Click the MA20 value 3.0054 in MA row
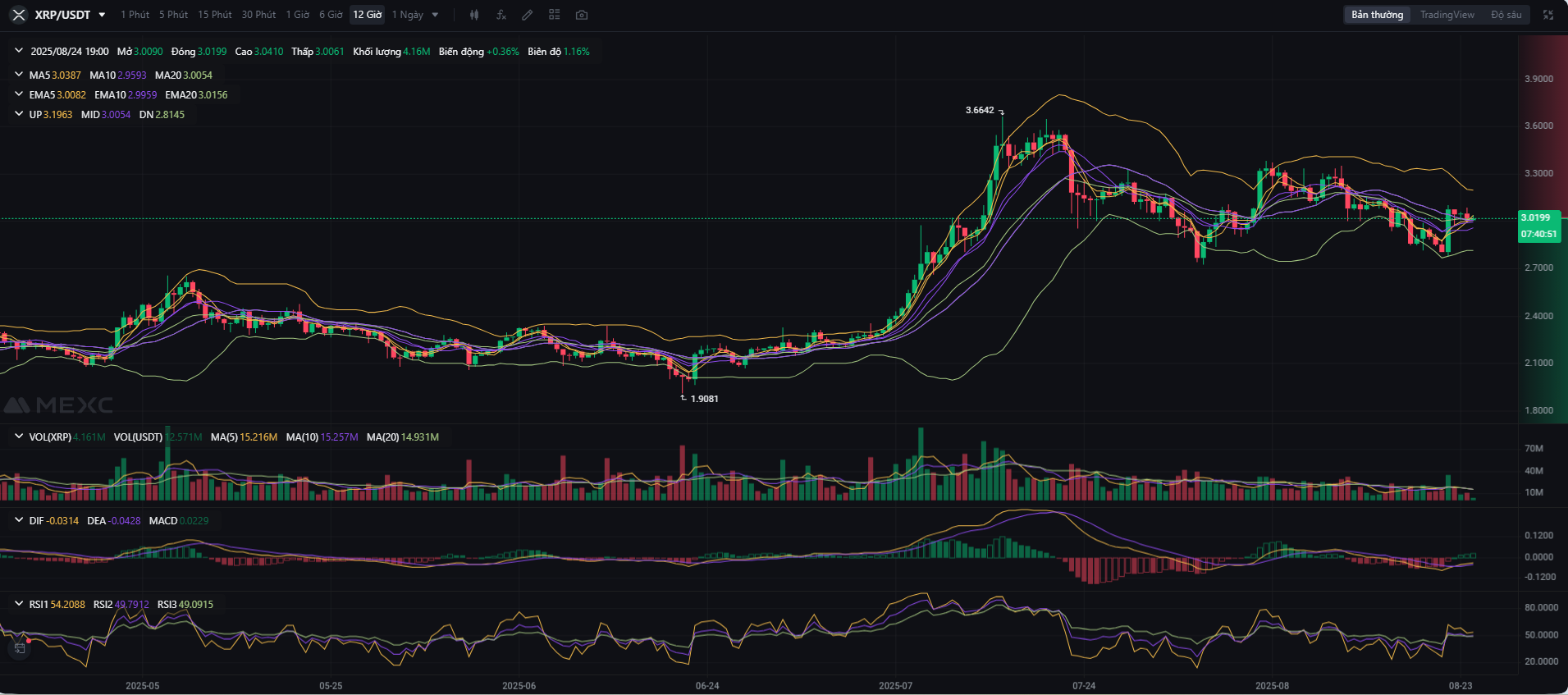1568x695 pixels. [198, 75]
